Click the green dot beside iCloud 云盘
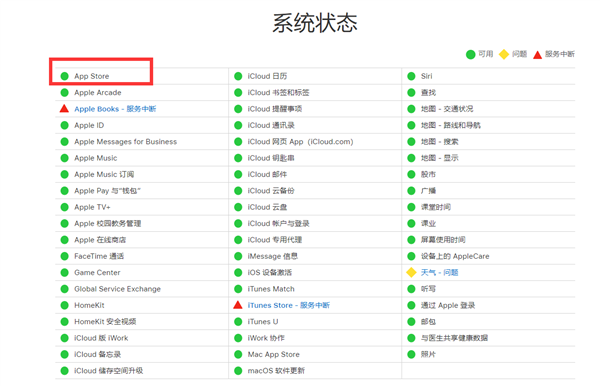The height and width of the screenshot is (386, 600). pyautogui.click(x=238, y=207)
